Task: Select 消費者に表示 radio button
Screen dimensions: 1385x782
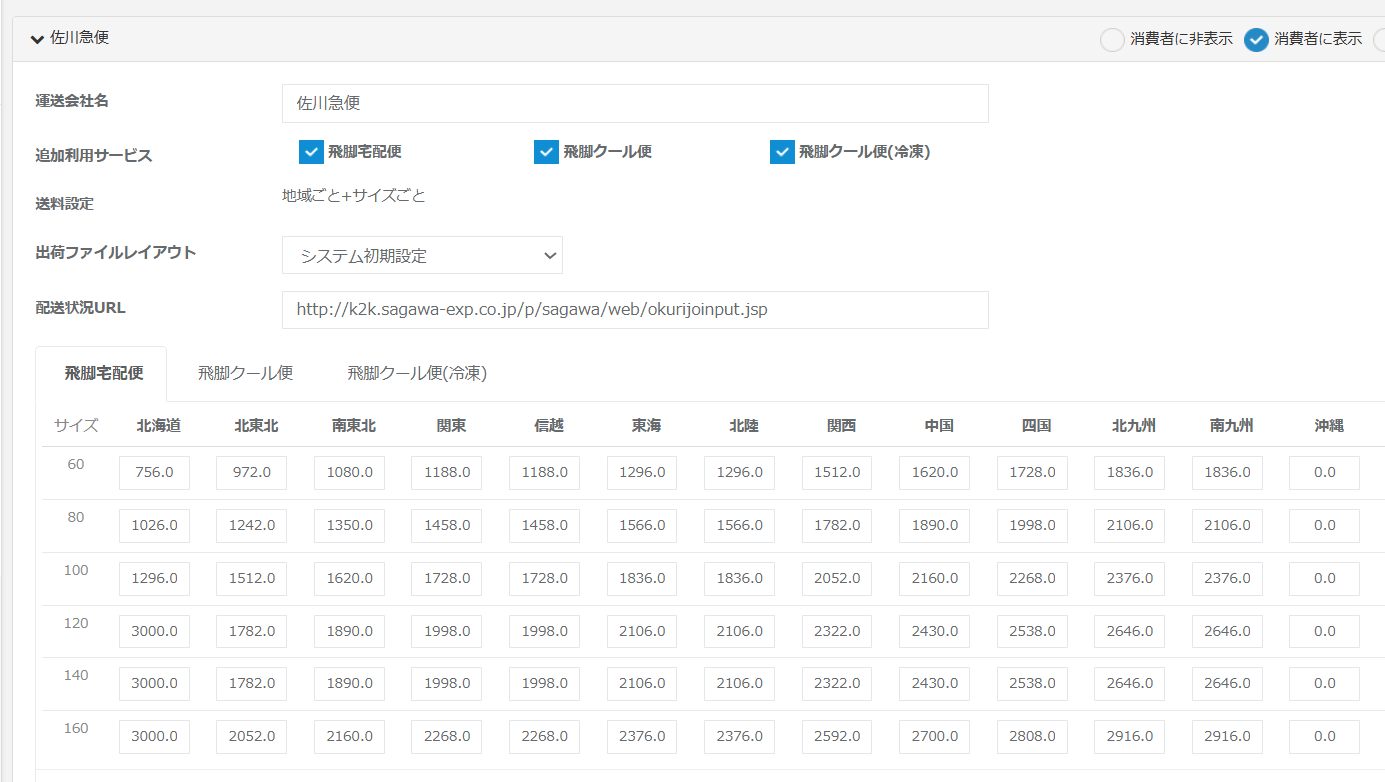Action: click(x=1256, y=40)
